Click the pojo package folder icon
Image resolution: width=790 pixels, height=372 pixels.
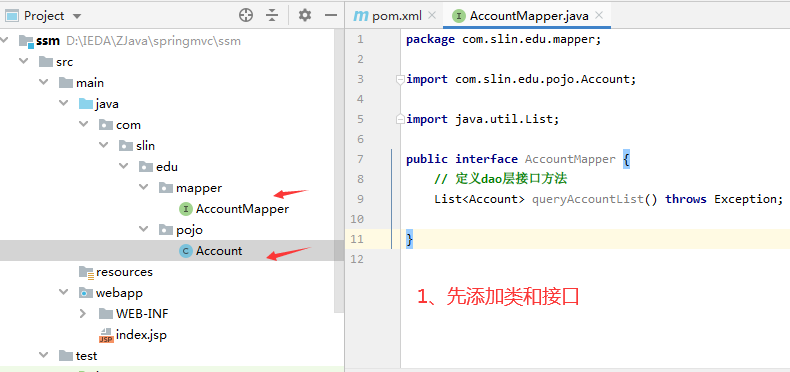[166, 229]
